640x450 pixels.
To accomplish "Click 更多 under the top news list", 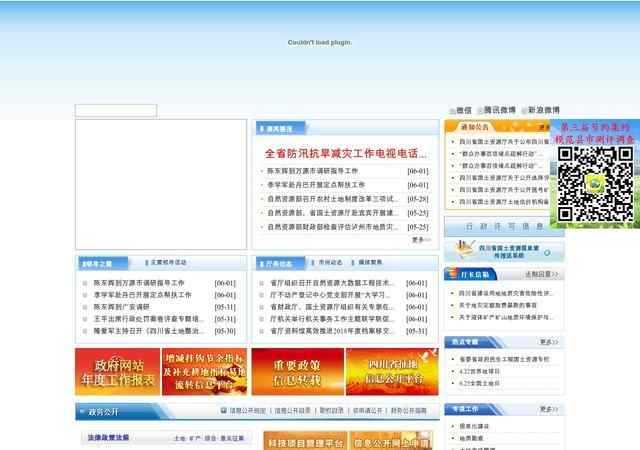I will tap(421, 239).
